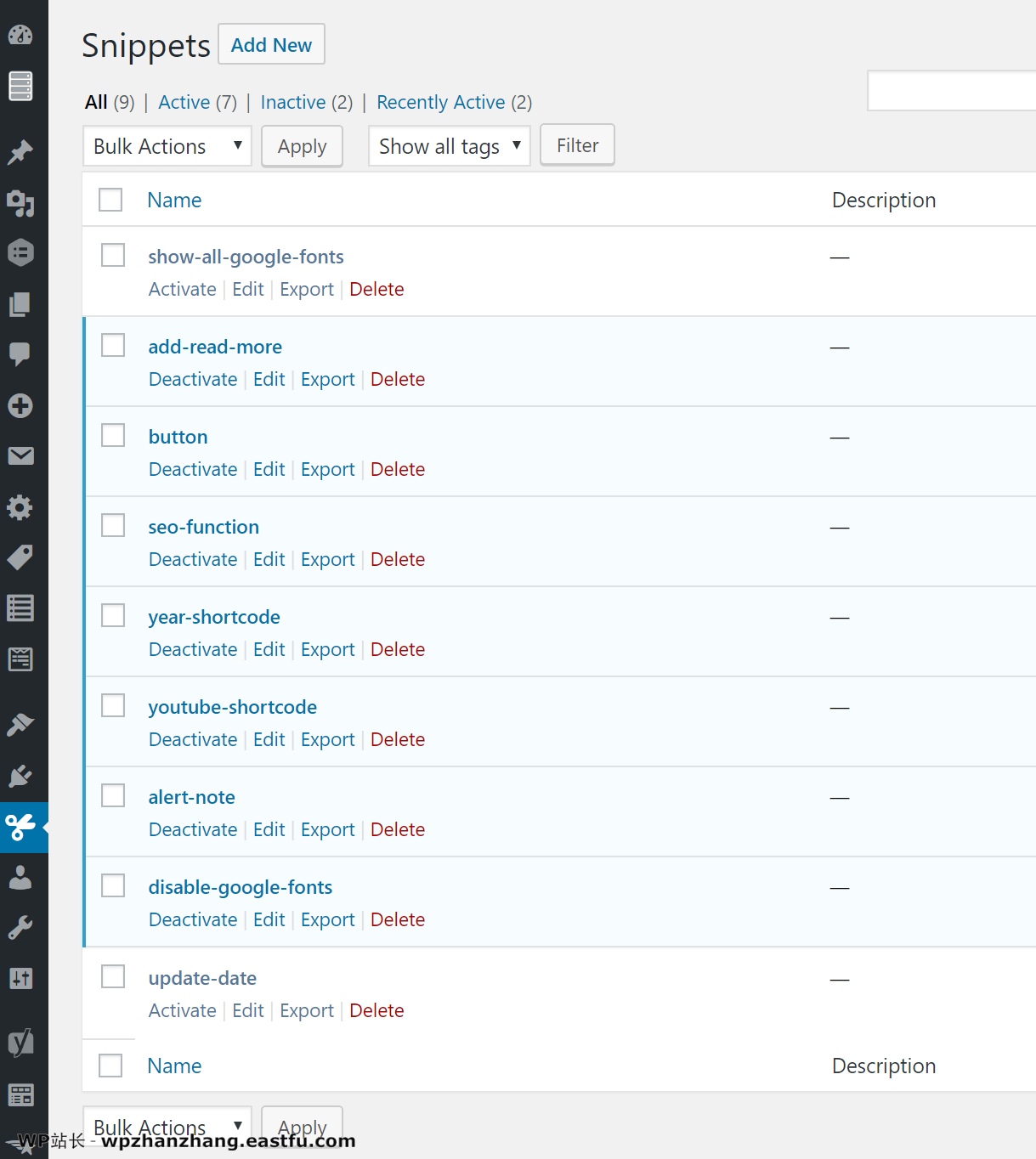1036x1159 pixels.
Task: Filter to Recently Active (2) snippets
Action: point(454,102)
